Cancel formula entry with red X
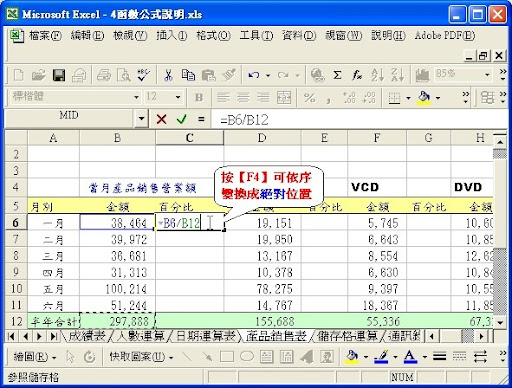 (x=161, y=119)
